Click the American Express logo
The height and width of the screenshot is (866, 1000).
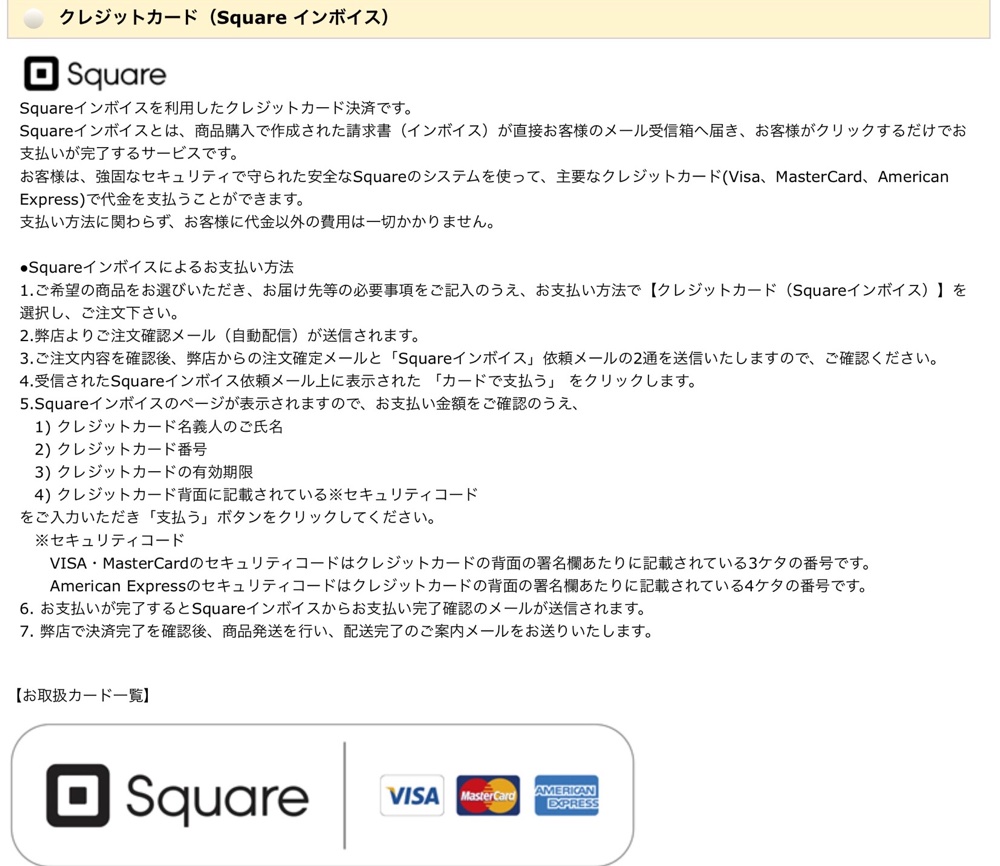pos(566,795)
